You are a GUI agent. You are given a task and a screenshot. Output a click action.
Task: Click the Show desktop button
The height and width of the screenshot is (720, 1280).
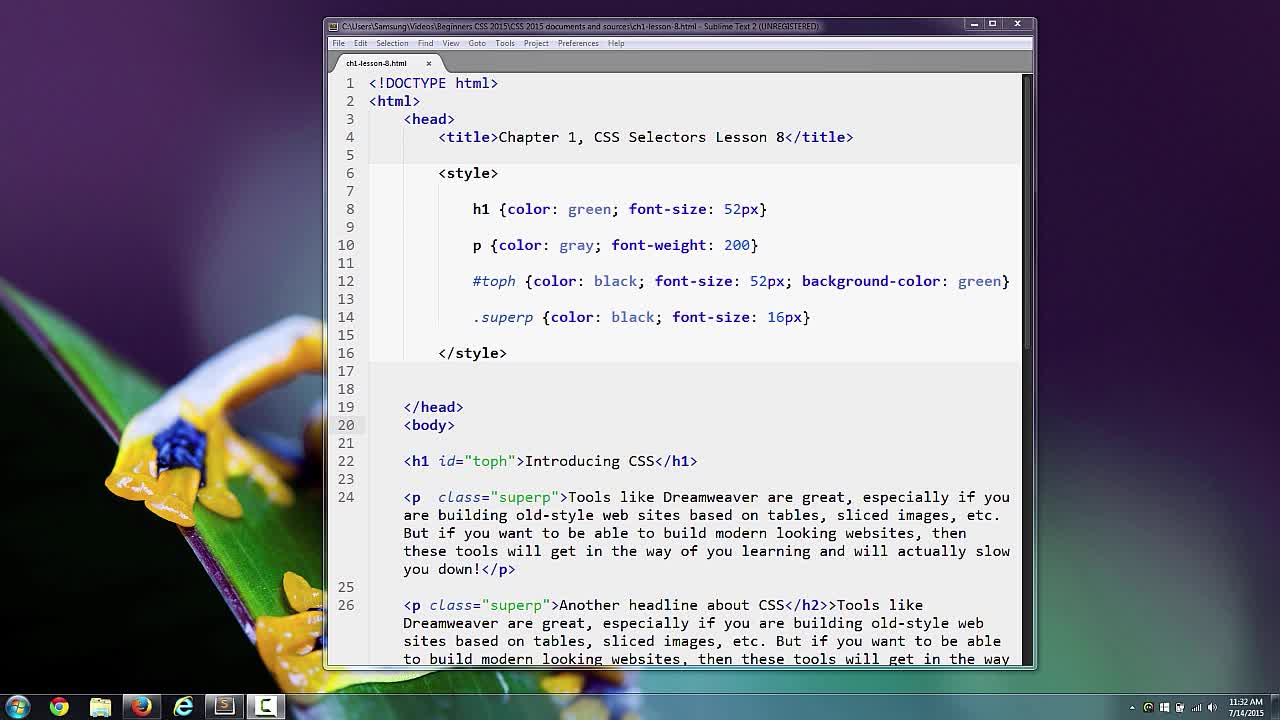point(1275,707)
